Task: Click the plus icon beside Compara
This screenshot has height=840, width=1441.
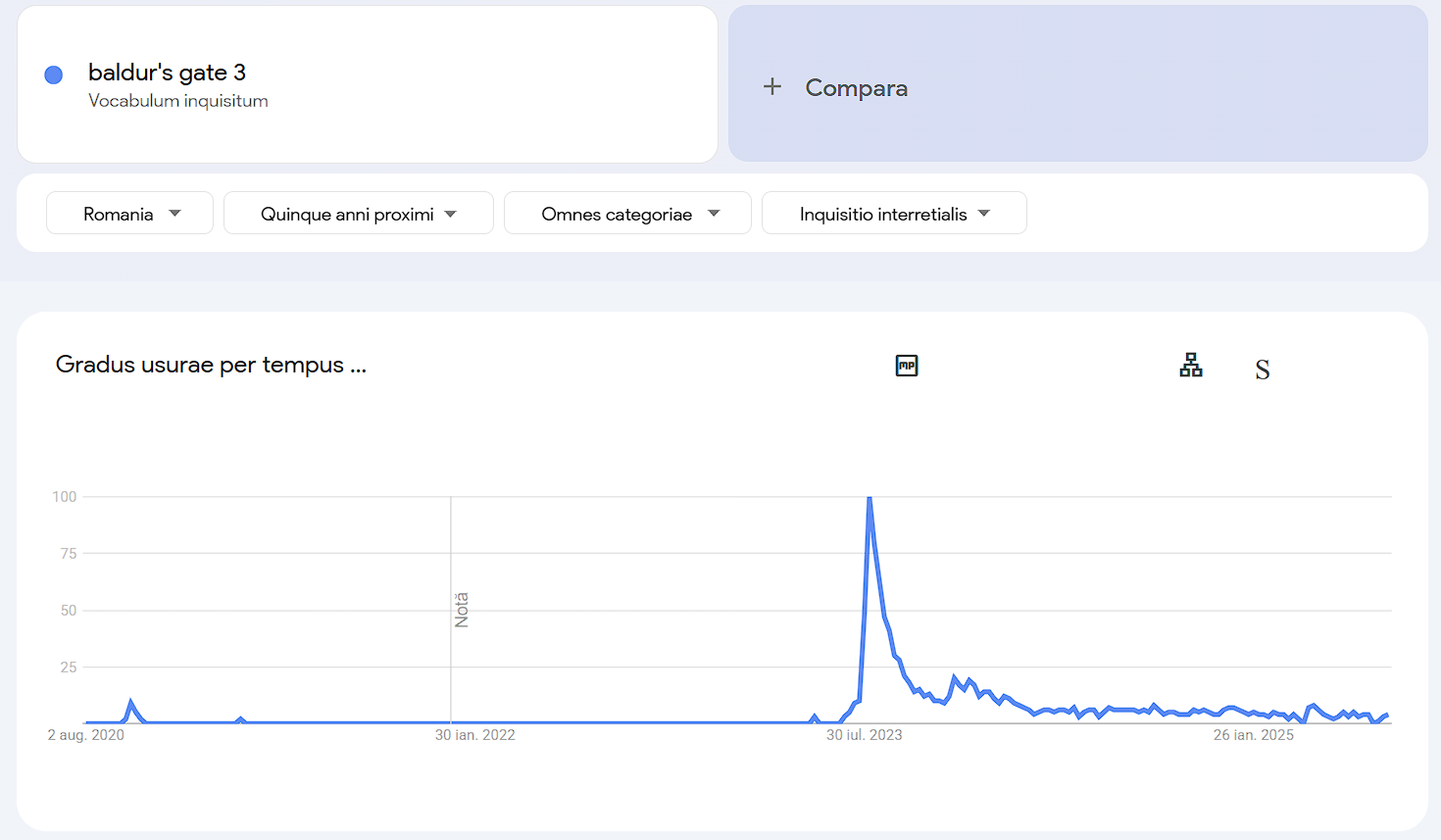Action: click(772, 87)
